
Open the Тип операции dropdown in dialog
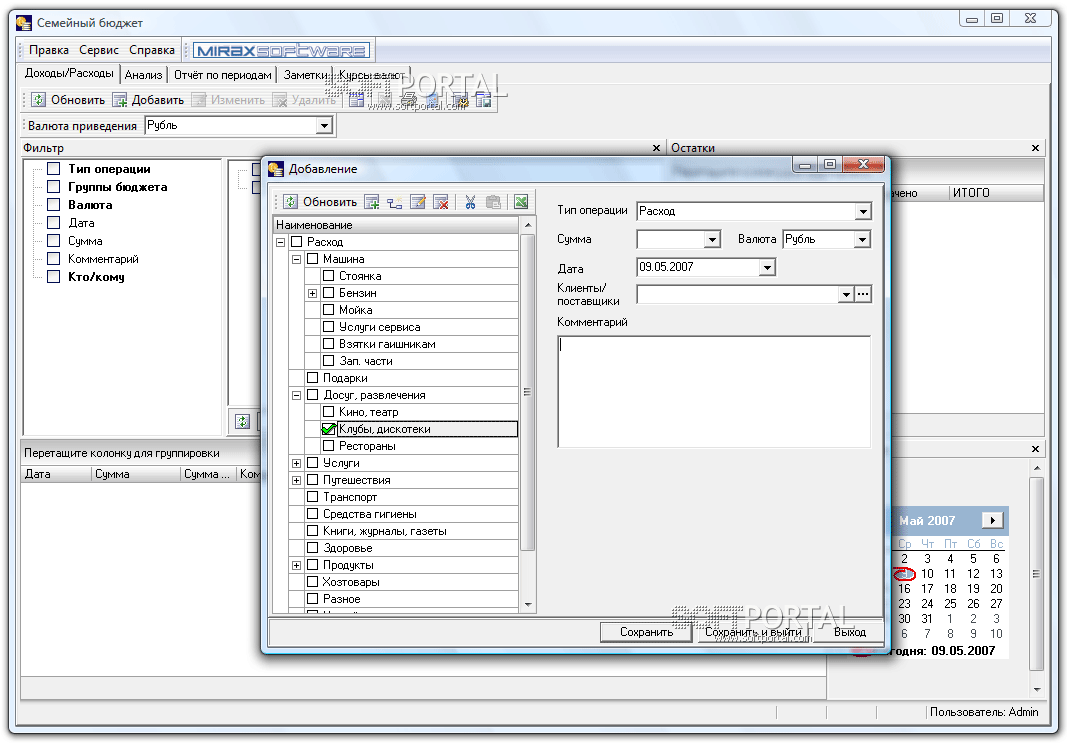pyautogui.click(x=862, y=212)
